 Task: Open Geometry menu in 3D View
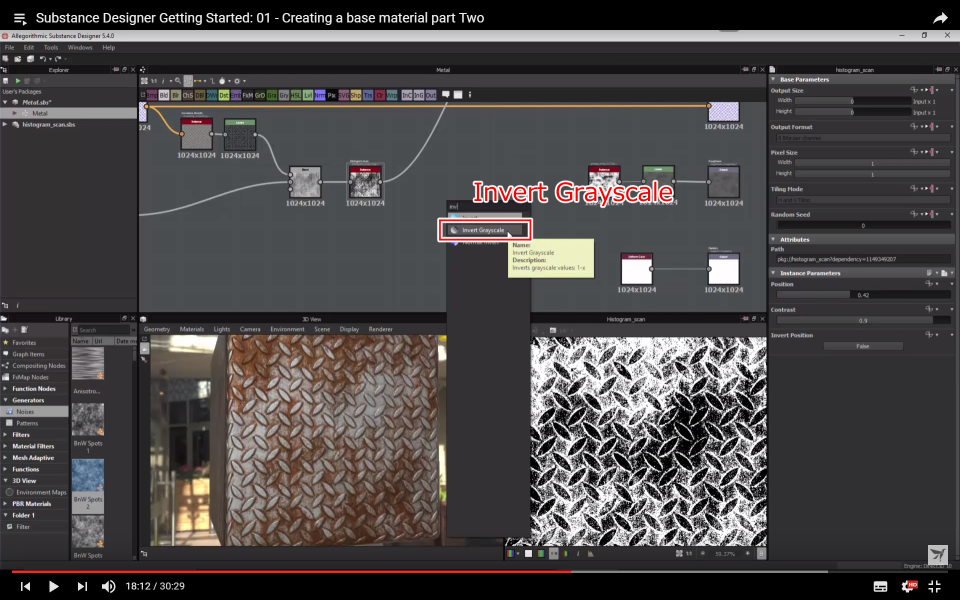(x=157, y=329)
